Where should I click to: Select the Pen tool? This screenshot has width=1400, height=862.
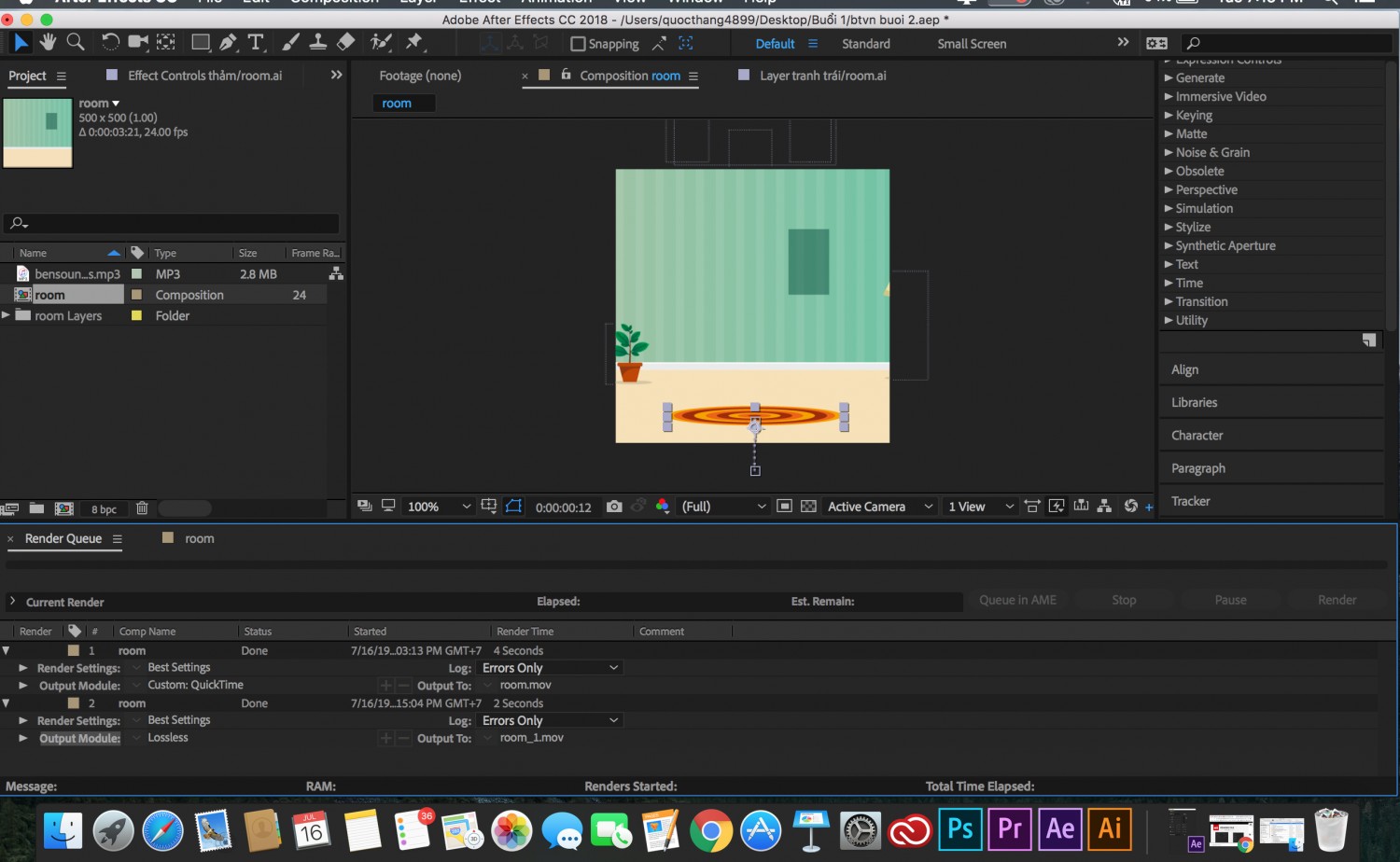pyautogui.click(x=229, y=42)
